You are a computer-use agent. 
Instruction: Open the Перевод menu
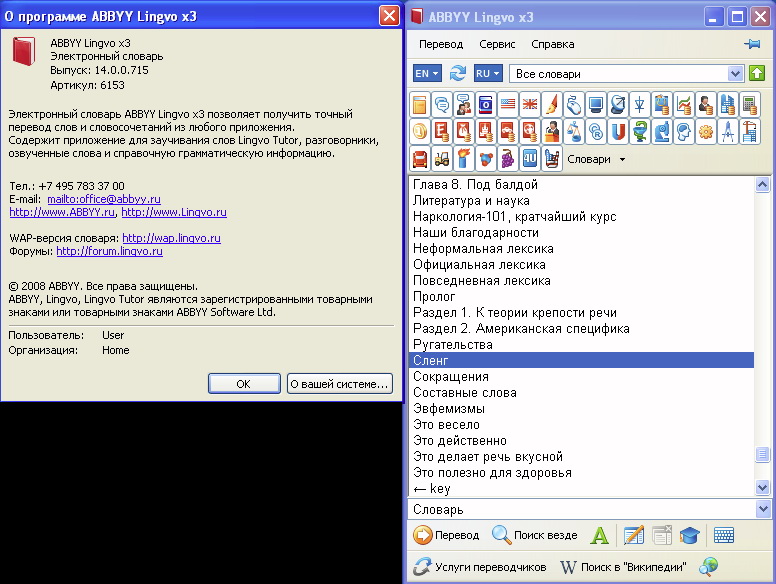441,44
